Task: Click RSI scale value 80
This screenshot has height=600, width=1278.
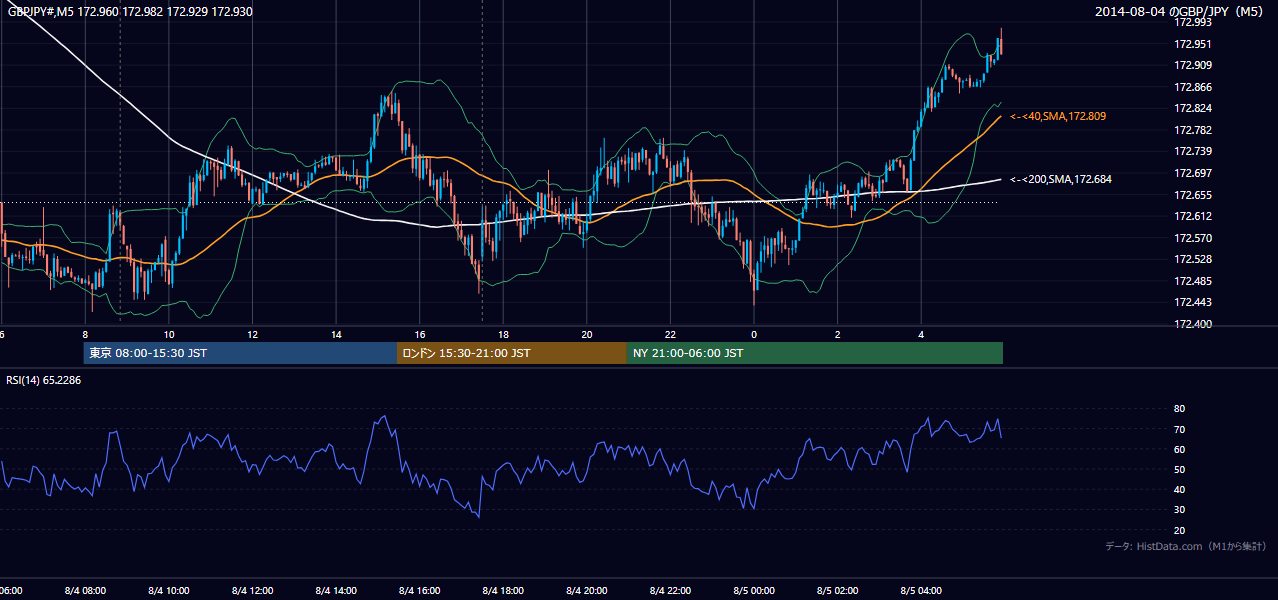Action: pos(1179,409)
